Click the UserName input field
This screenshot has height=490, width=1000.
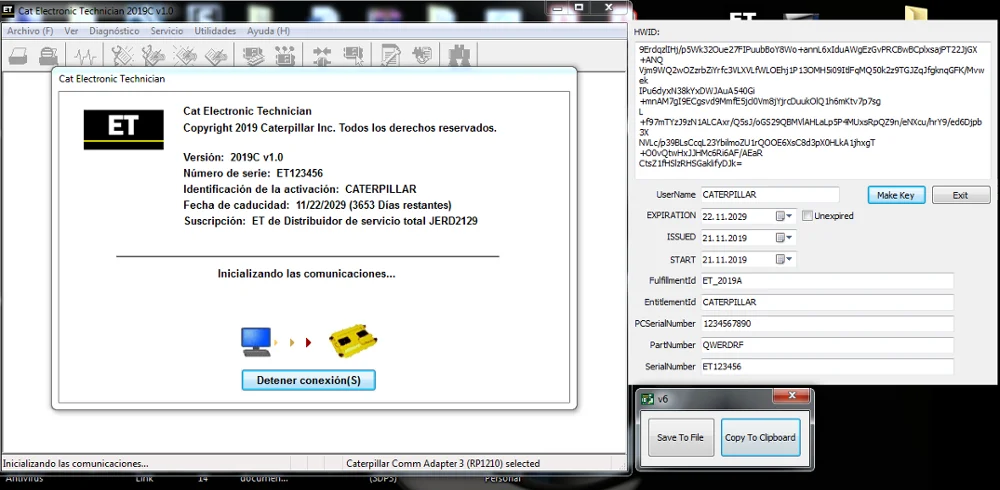pyautogui.click(x=769, y=195)
